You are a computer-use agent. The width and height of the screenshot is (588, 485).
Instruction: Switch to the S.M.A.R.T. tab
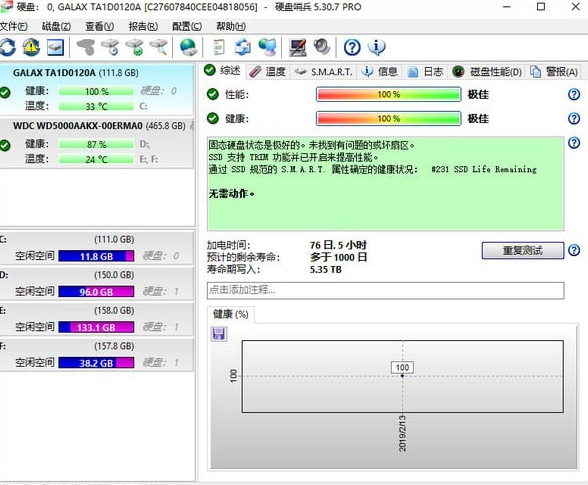pyautogui.click(x=323, y=72)
